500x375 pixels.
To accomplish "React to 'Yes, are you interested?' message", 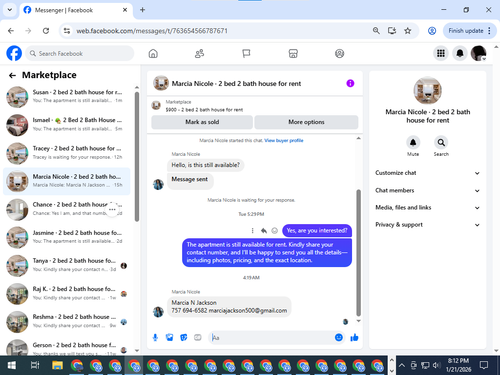I will (x=275, y=231).
